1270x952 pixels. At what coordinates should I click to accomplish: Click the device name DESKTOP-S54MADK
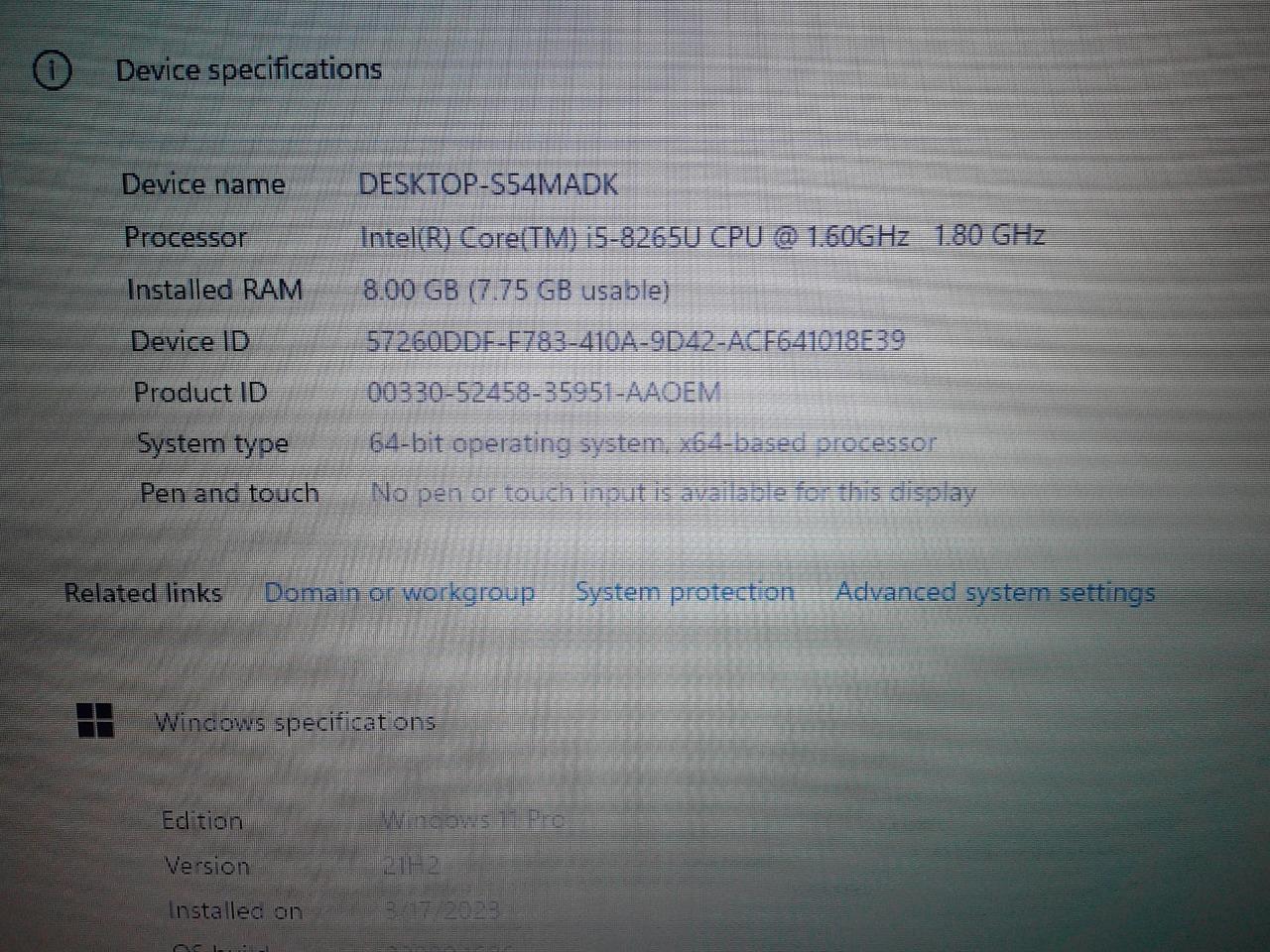pyautogui.click(x=487, y=184)
